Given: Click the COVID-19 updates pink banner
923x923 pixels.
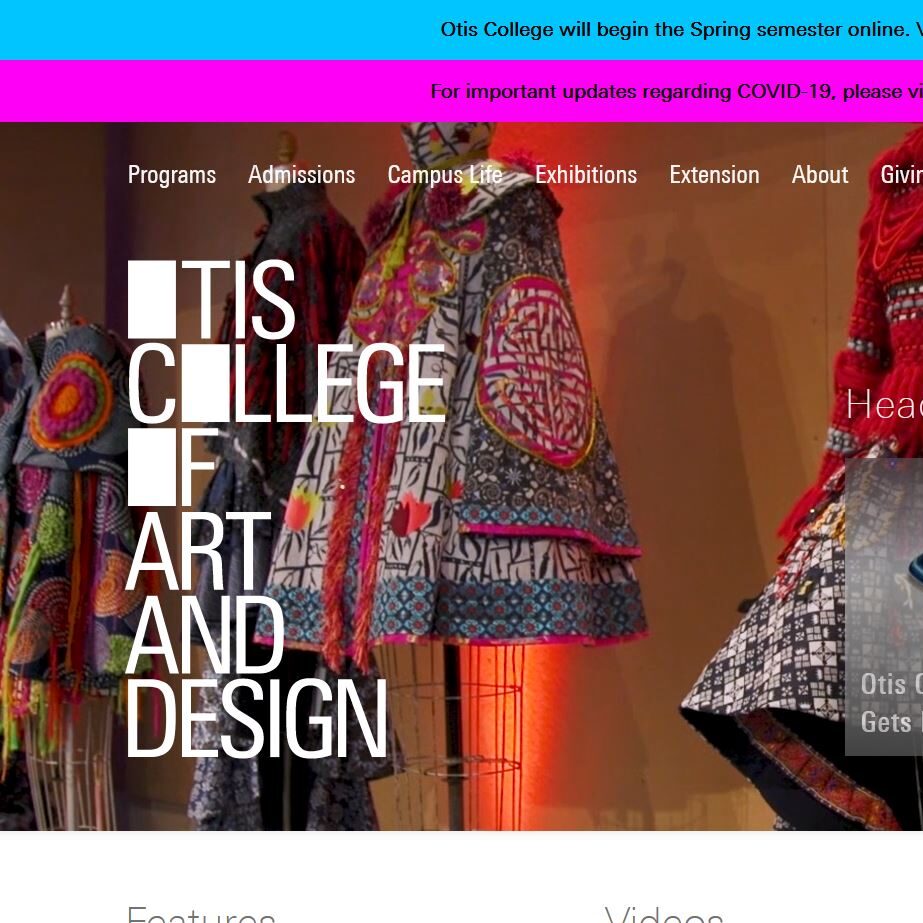Looking at the screenshot, I should point(462,91).
